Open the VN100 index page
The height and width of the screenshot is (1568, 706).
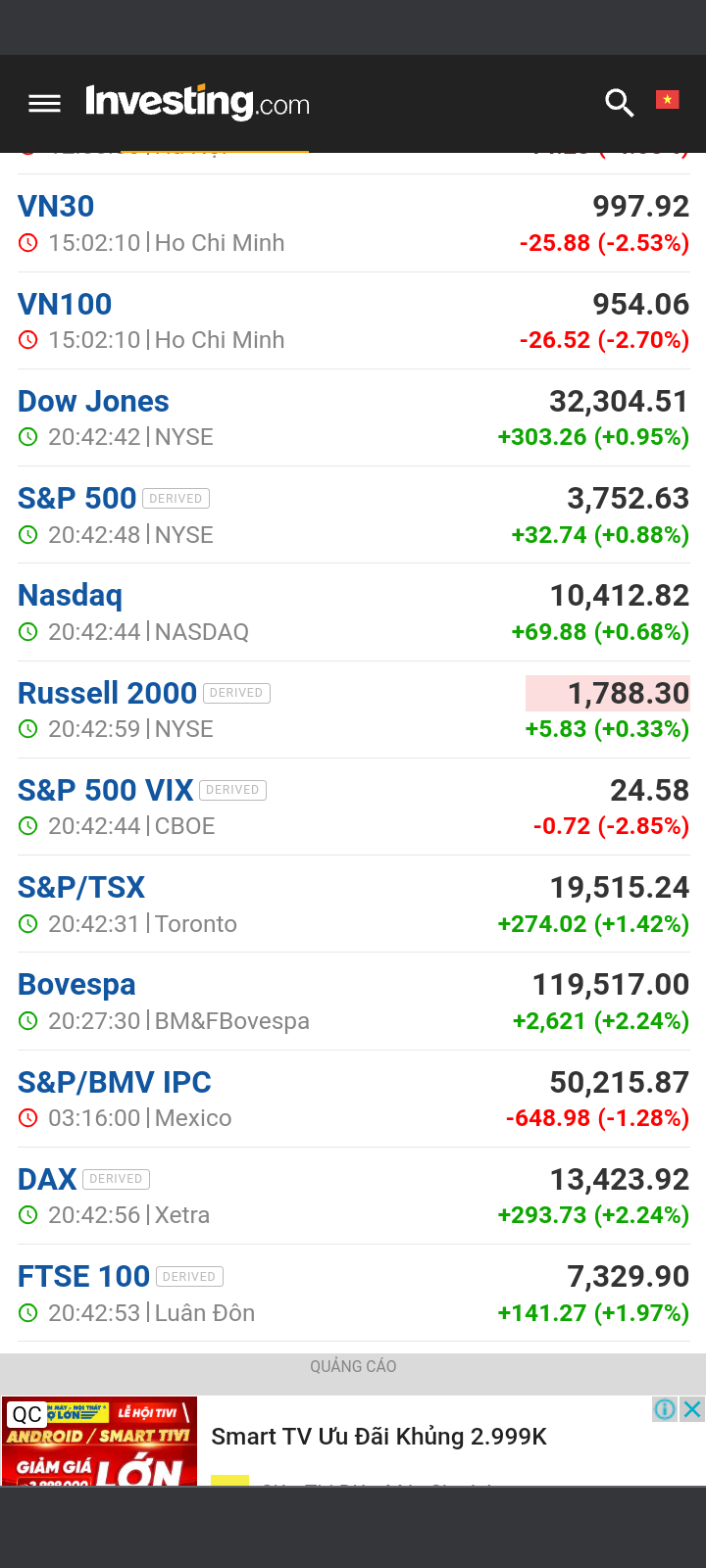coord(65,304)
